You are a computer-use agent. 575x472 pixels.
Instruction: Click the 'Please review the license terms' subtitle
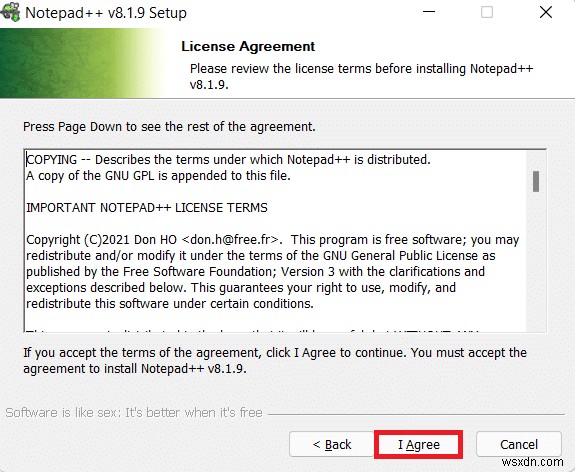point(361,76)
